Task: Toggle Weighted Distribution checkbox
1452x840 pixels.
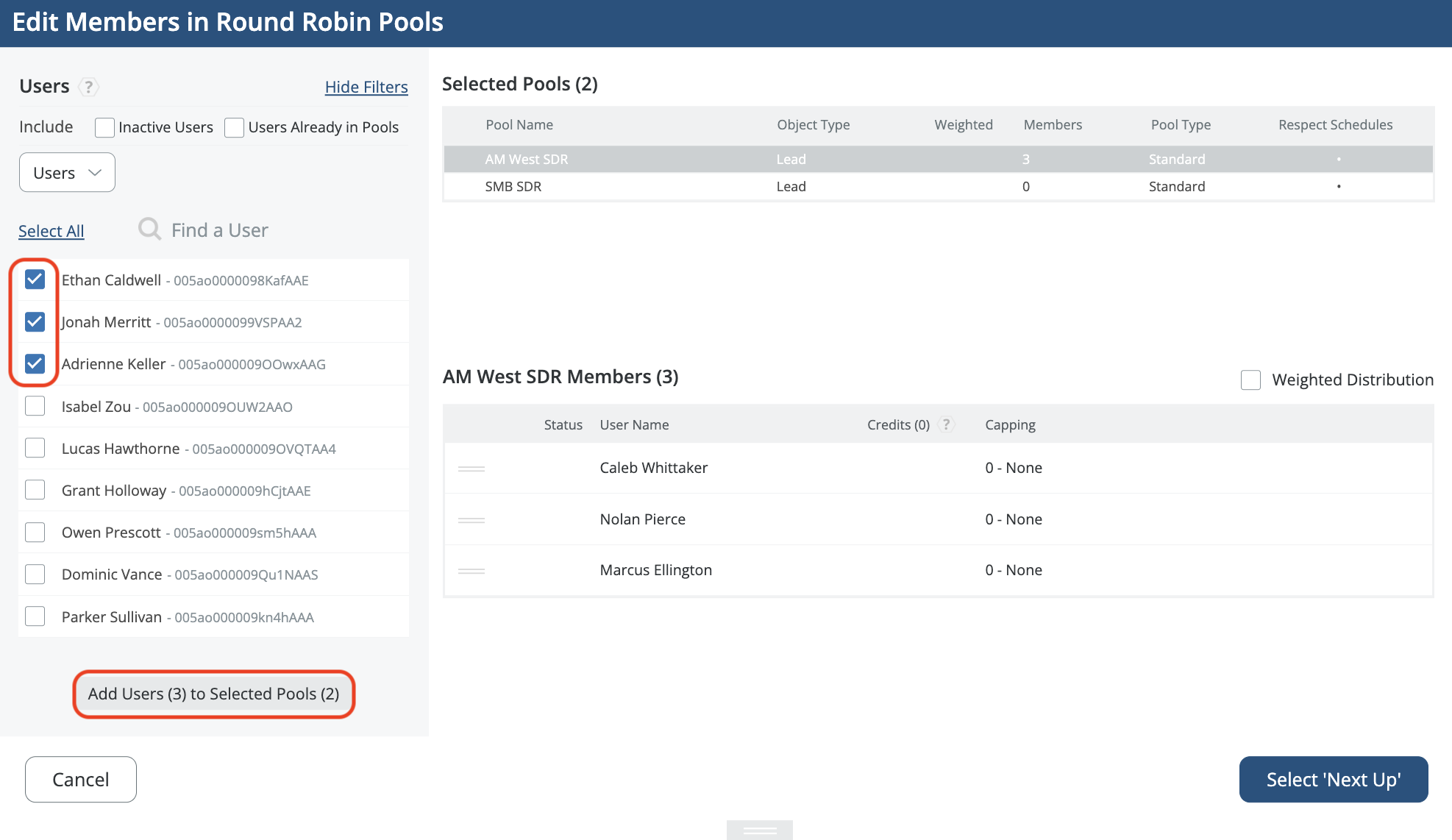Action: tap(1250, 380)
